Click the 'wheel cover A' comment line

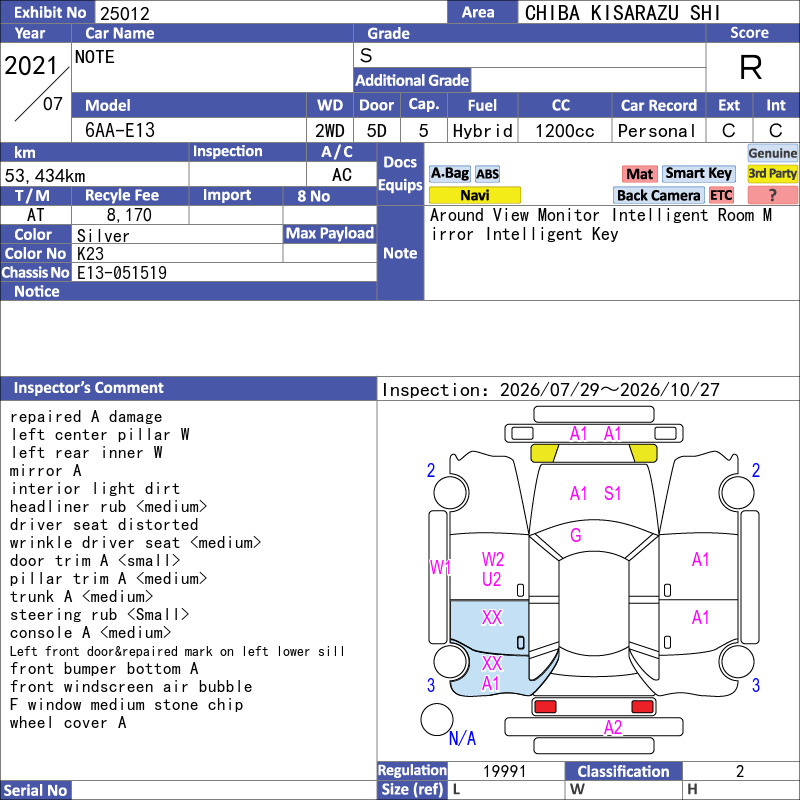68,722
